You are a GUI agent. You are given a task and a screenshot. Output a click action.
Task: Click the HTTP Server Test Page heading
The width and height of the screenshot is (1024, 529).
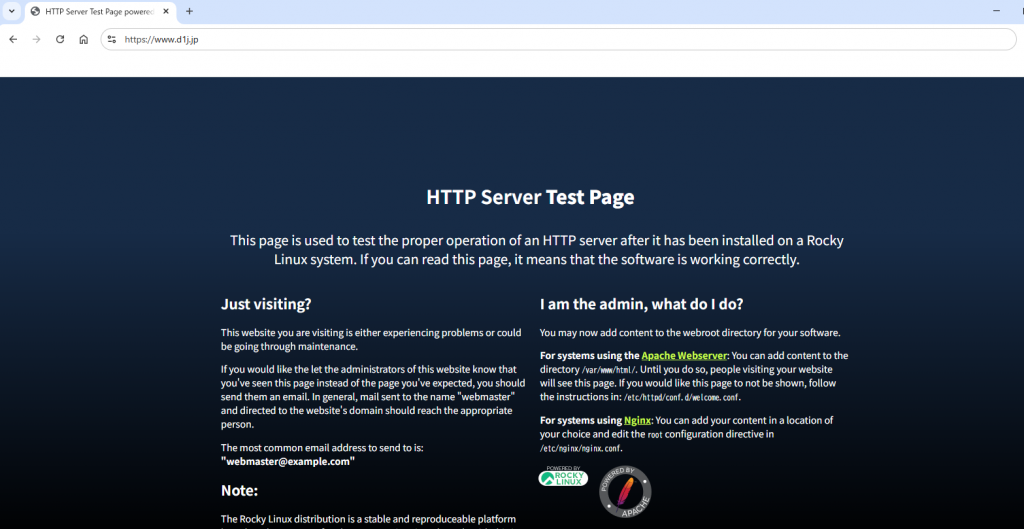[530, 197]
